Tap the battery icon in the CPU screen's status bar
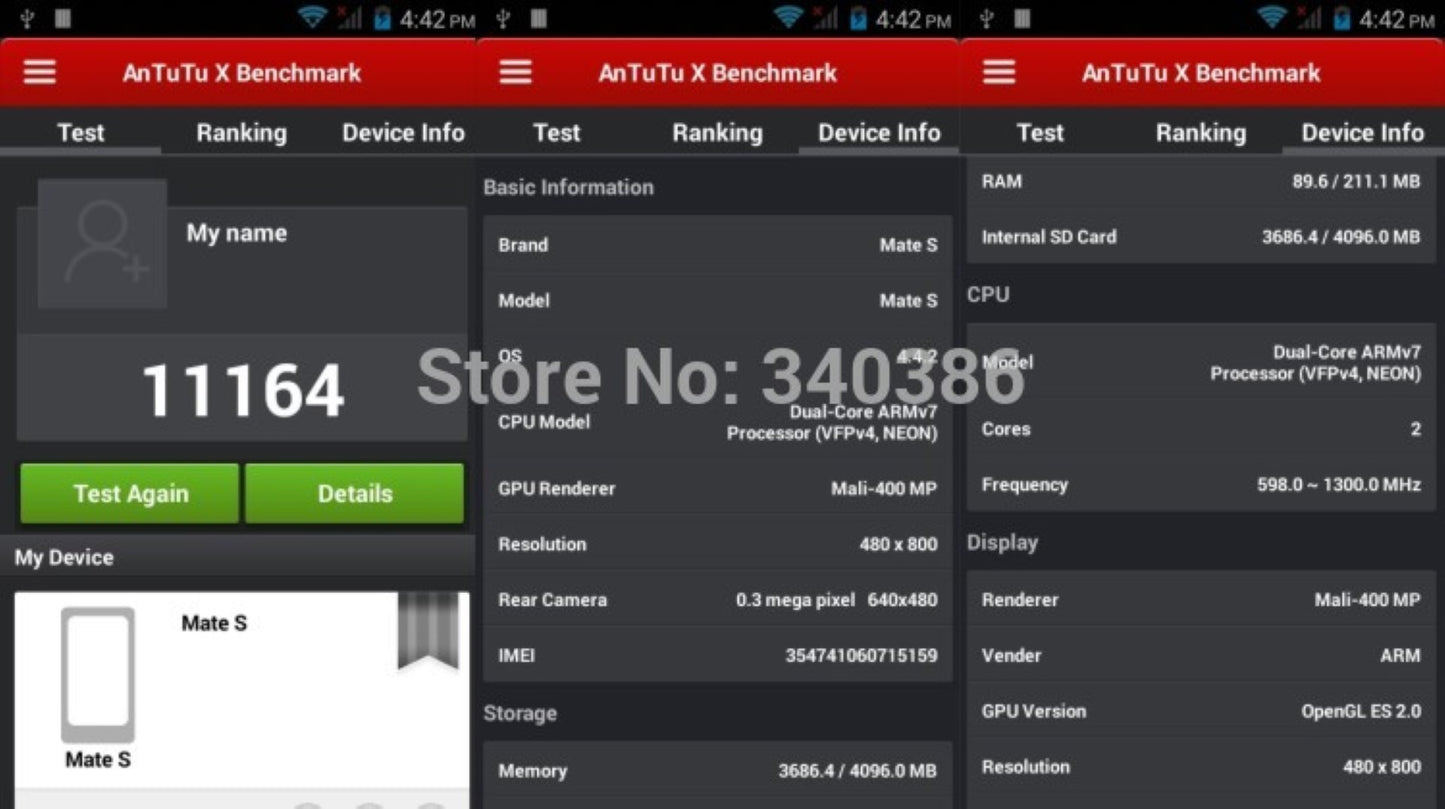The image size is (1445, 809). (x=1342, y=19)
